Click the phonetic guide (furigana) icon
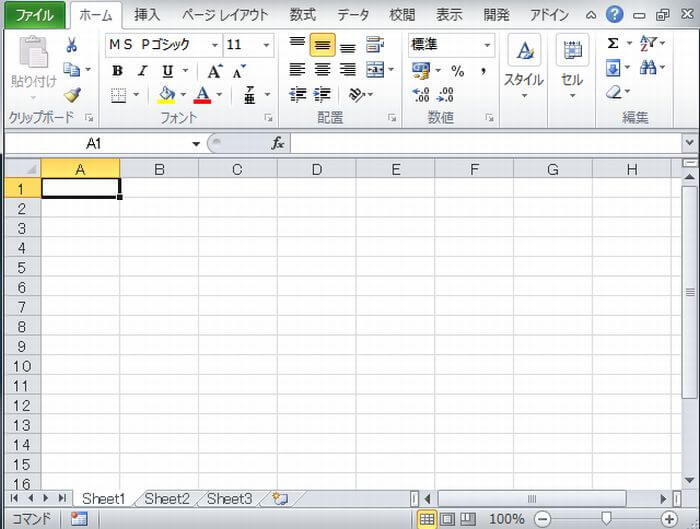Screen dimensions: 700x529 tap(250, 95)
